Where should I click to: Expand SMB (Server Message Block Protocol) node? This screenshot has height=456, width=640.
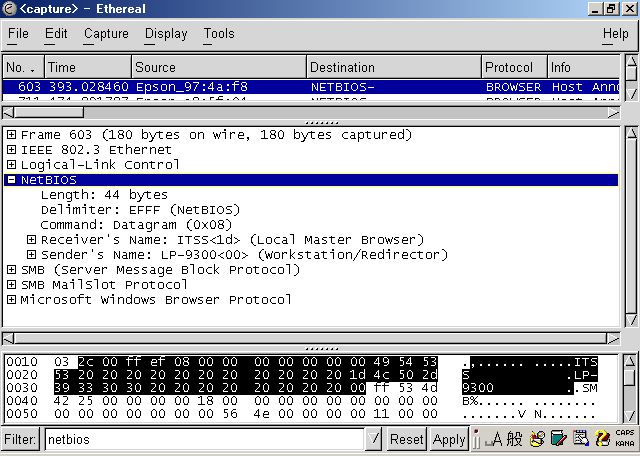11,269
